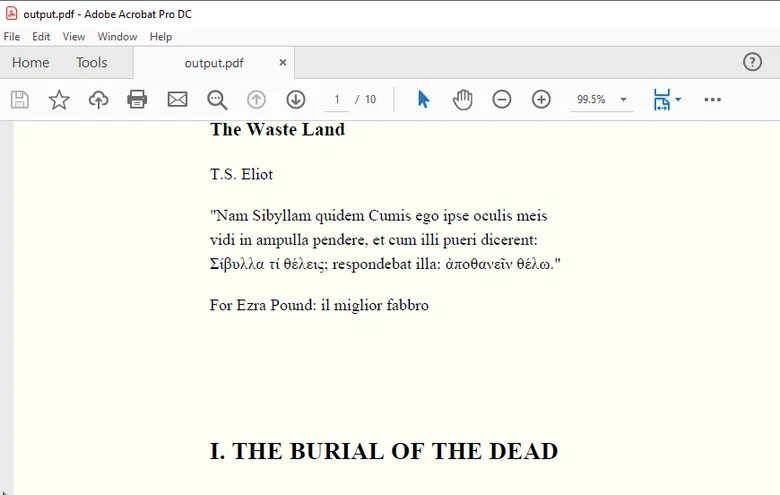This screenshot has height=495, width=780.
Task: Open the zoom level dropdown arrow
Action: 623,99
